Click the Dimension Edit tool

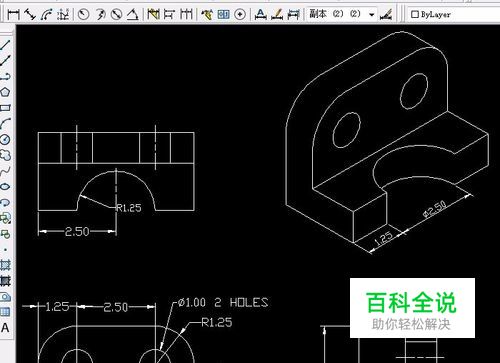pos(260,14)
